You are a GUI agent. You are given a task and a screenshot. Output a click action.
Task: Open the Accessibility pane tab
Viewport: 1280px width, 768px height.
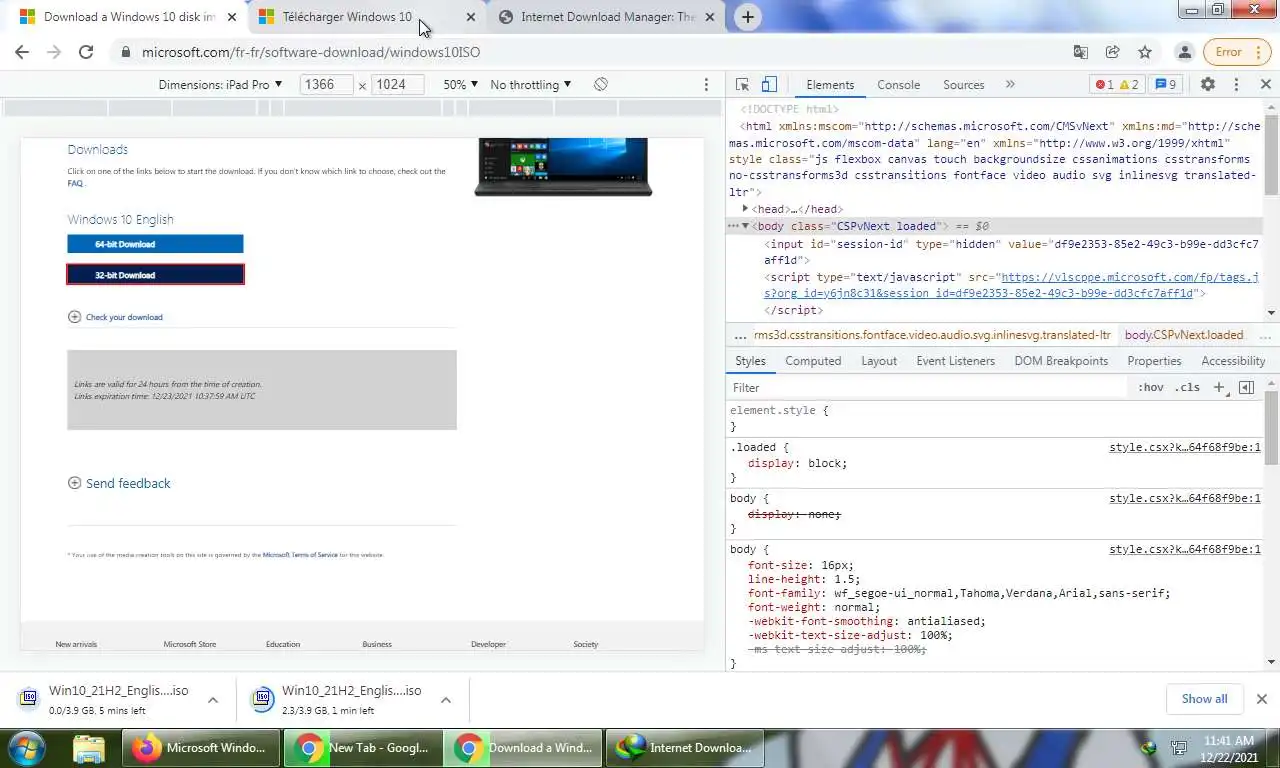[x=1233, y=361]
